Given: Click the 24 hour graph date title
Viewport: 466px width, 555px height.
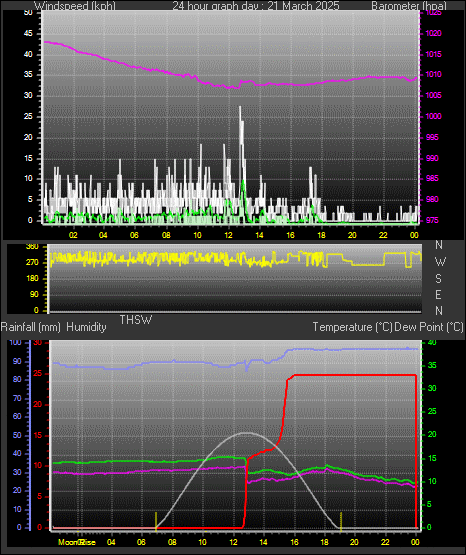Looking at the screenshot, I should pyautogui.click(x=256, y=6).
